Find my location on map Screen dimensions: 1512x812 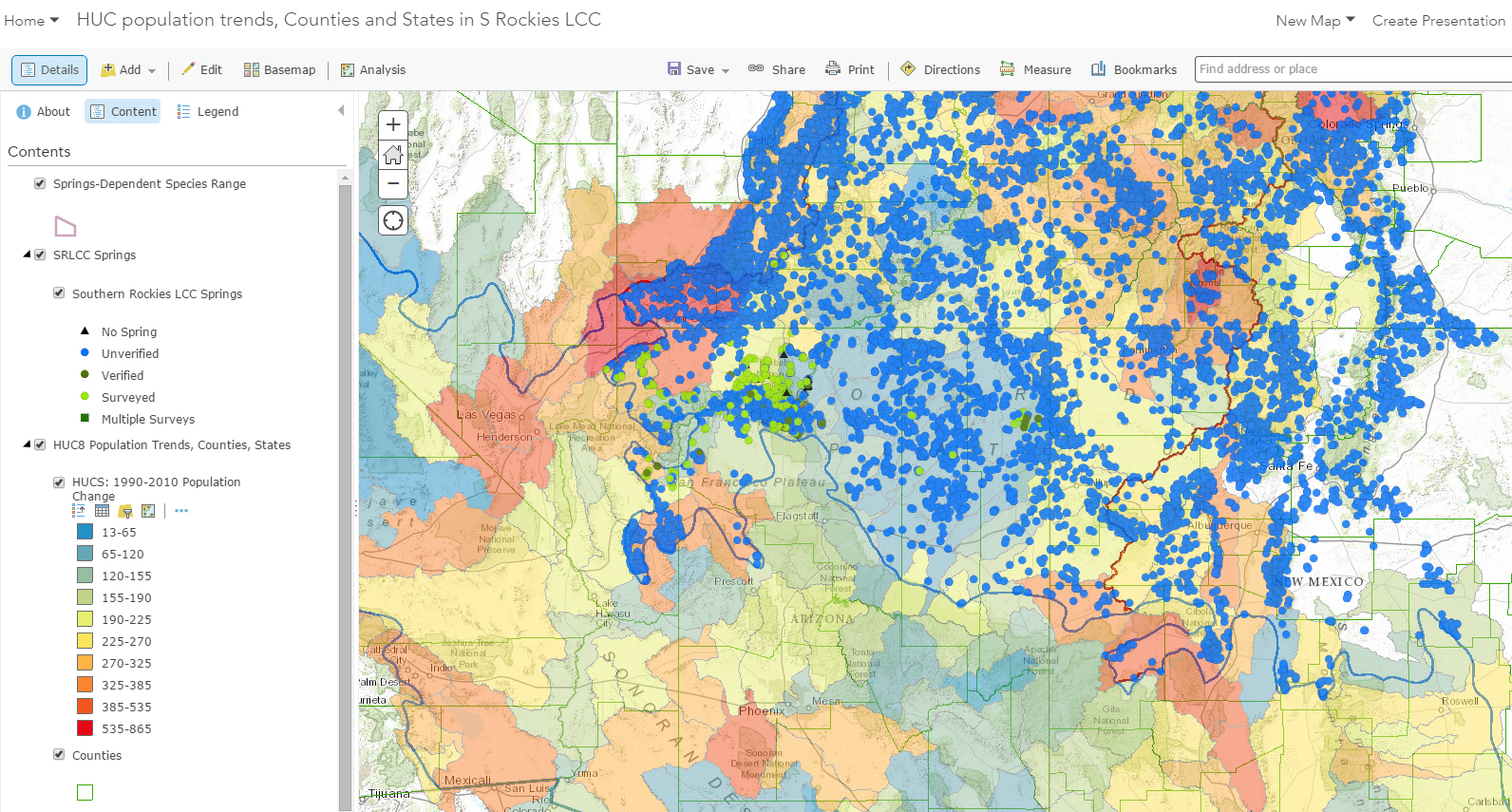[x=393, y=221]
